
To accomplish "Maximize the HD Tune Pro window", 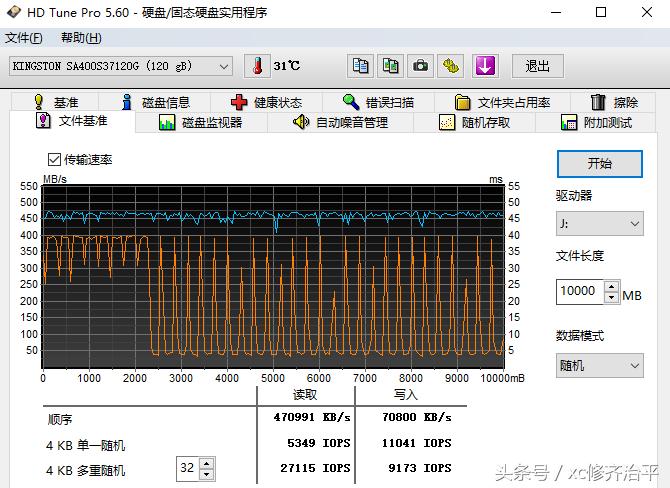I will pos(601,12).
